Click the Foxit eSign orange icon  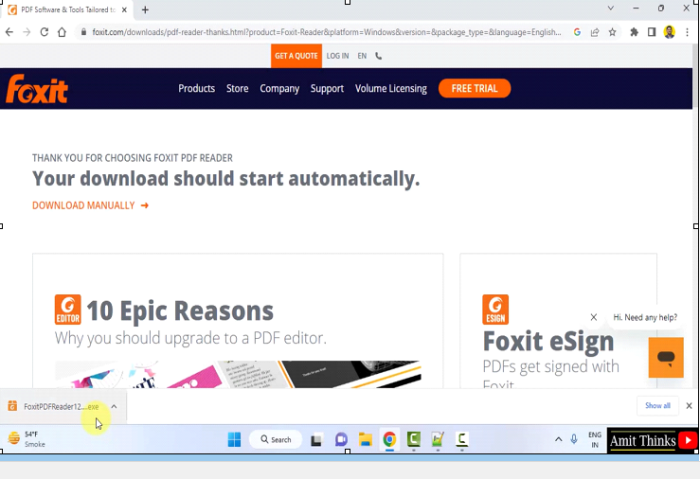495,309
